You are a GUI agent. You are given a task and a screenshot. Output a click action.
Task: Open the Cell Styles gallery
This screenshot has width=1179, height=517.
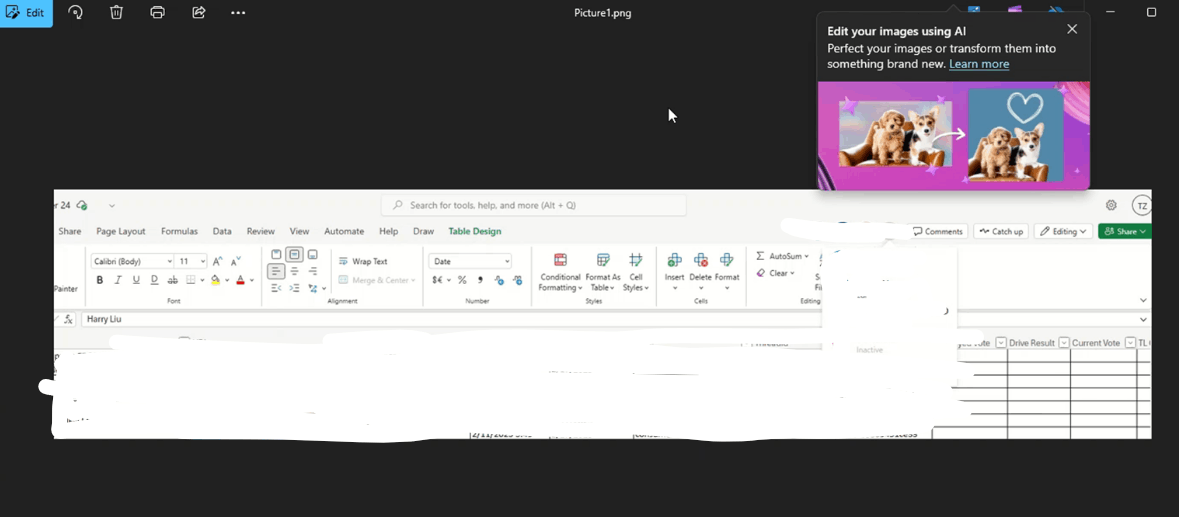pyautogui.click(x=635, y=272)
